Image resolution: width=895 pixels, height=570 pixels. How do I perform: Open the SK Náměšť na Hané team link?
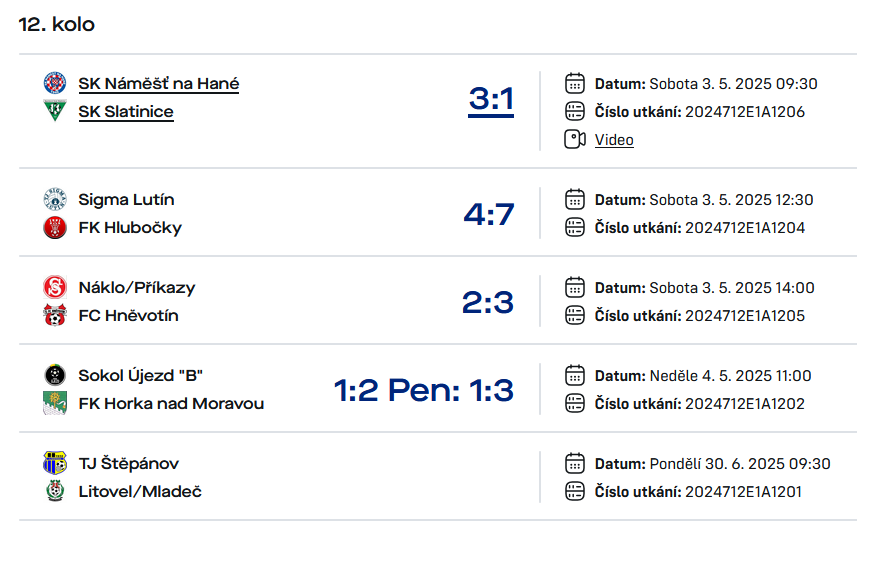(159, 84)
